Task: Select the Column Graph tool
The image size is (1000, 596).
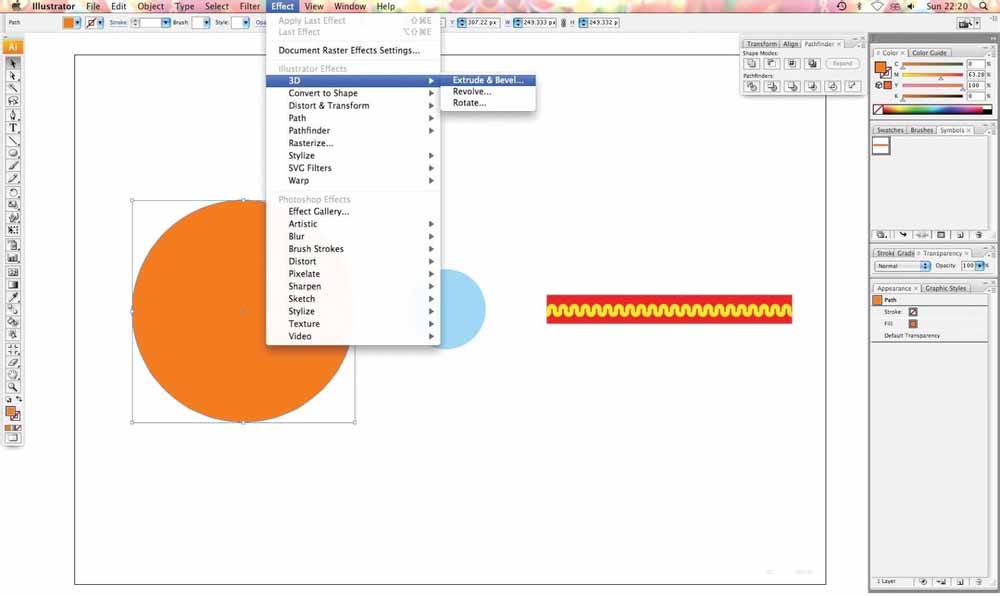Action: coord(13,258)
